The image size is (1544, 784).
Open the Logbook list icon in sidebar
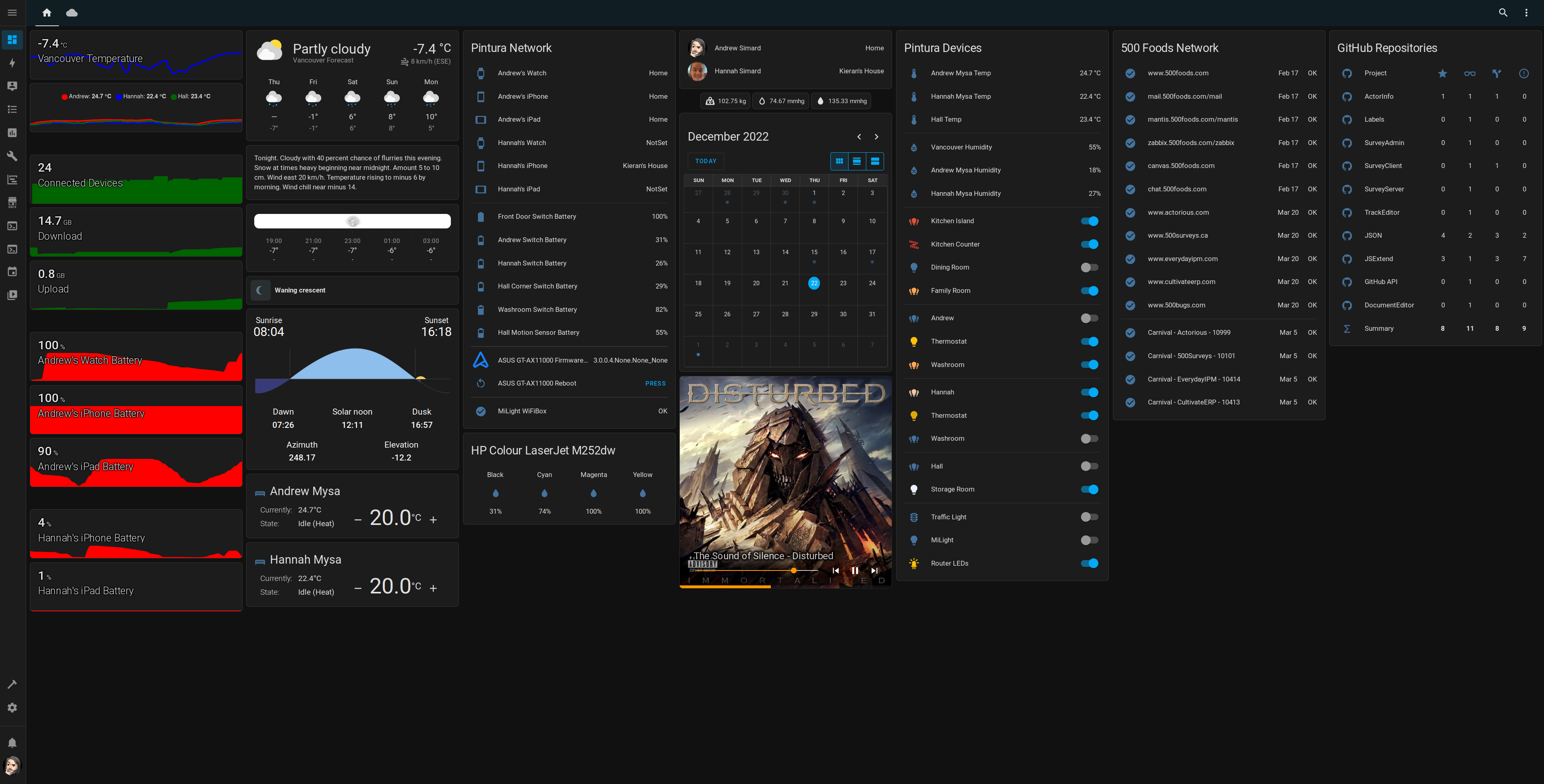pyautogui.click(x=12, y=109)
